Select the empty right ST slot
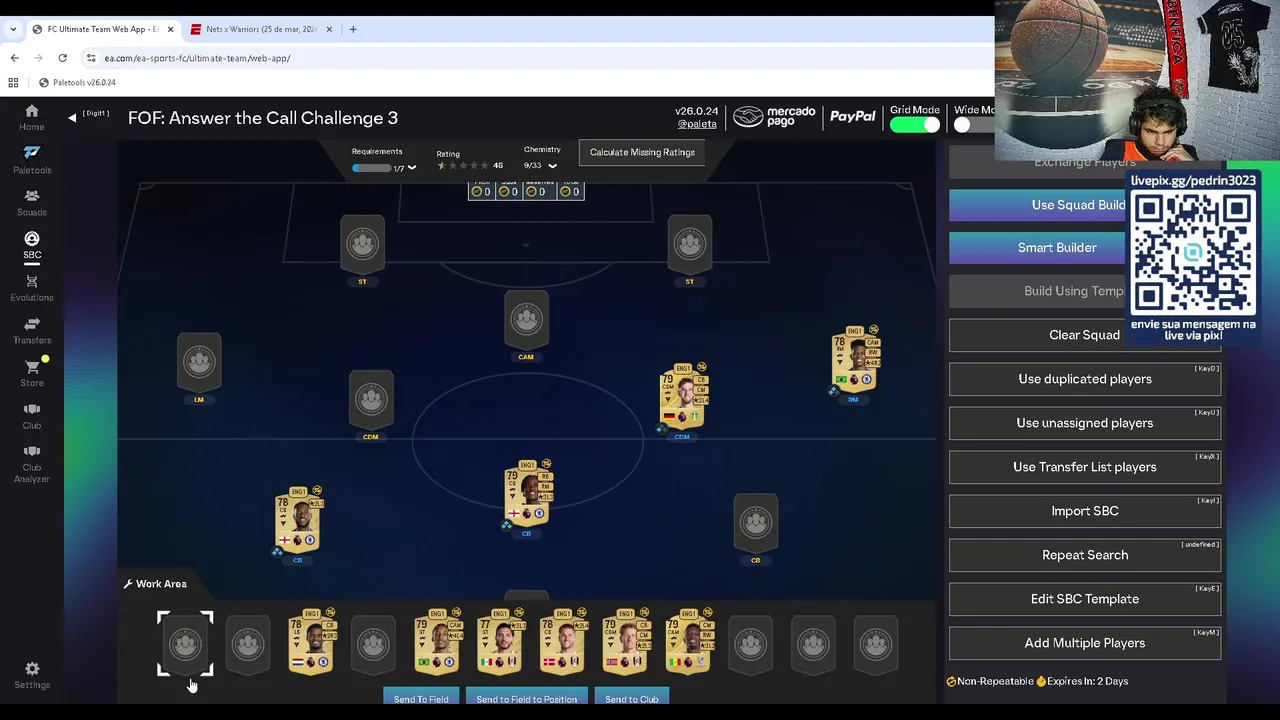The width and height of the screenshot is (1280, 720). tap(689, 245)
